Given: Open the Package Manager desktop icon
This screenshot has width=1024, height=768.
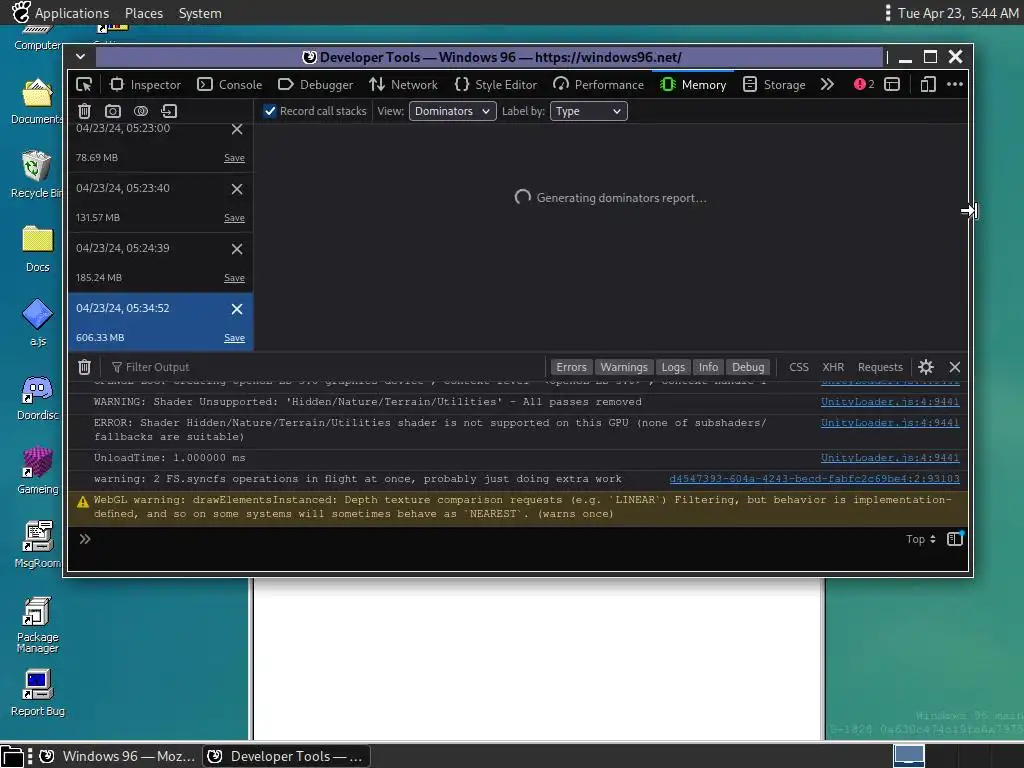Looking at the screenshot, I should click(x=37, y=624).
